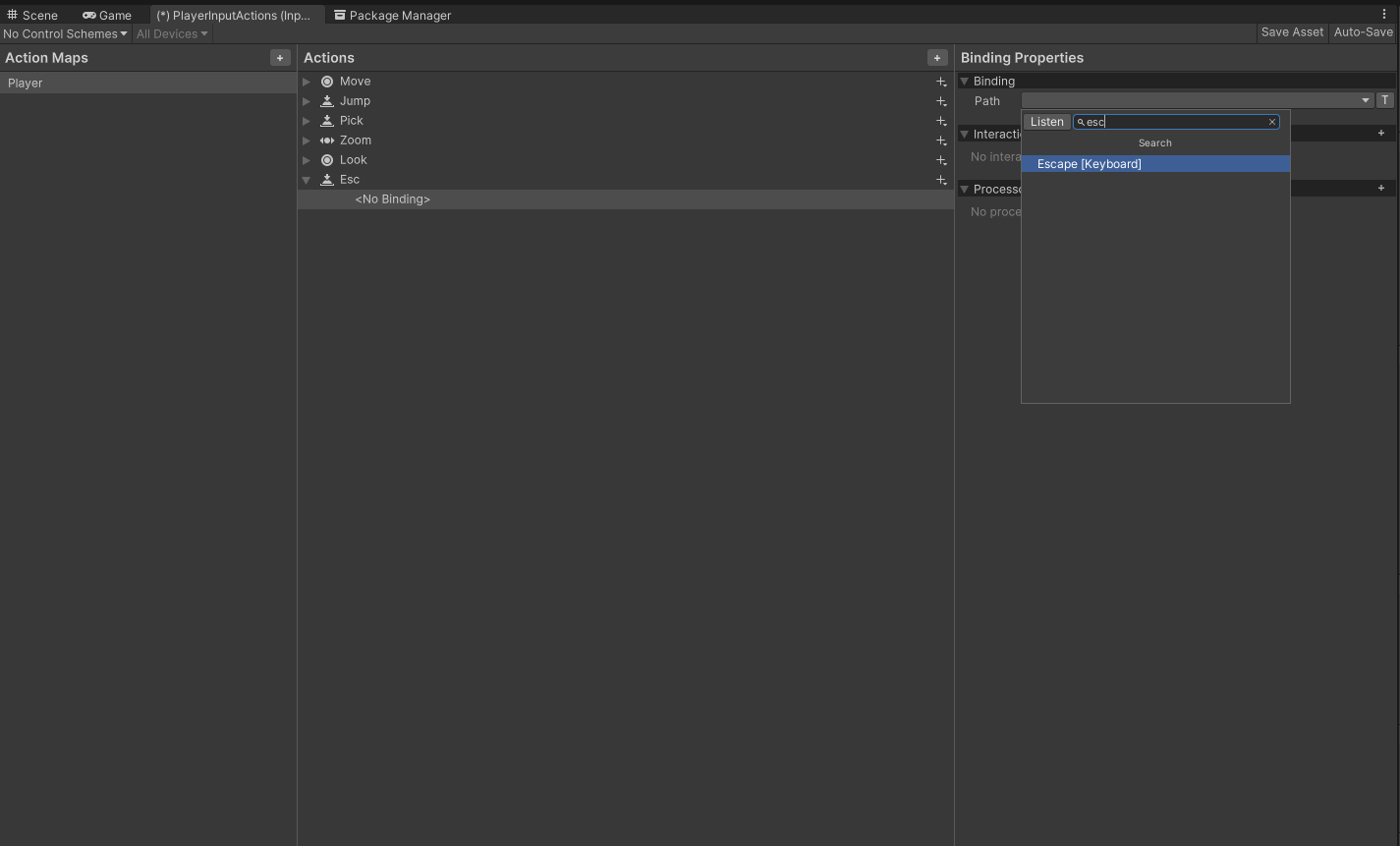Toggle the Auto-Save option
This screenshot has height=846, width=1400.
(x=1363, y=32)
